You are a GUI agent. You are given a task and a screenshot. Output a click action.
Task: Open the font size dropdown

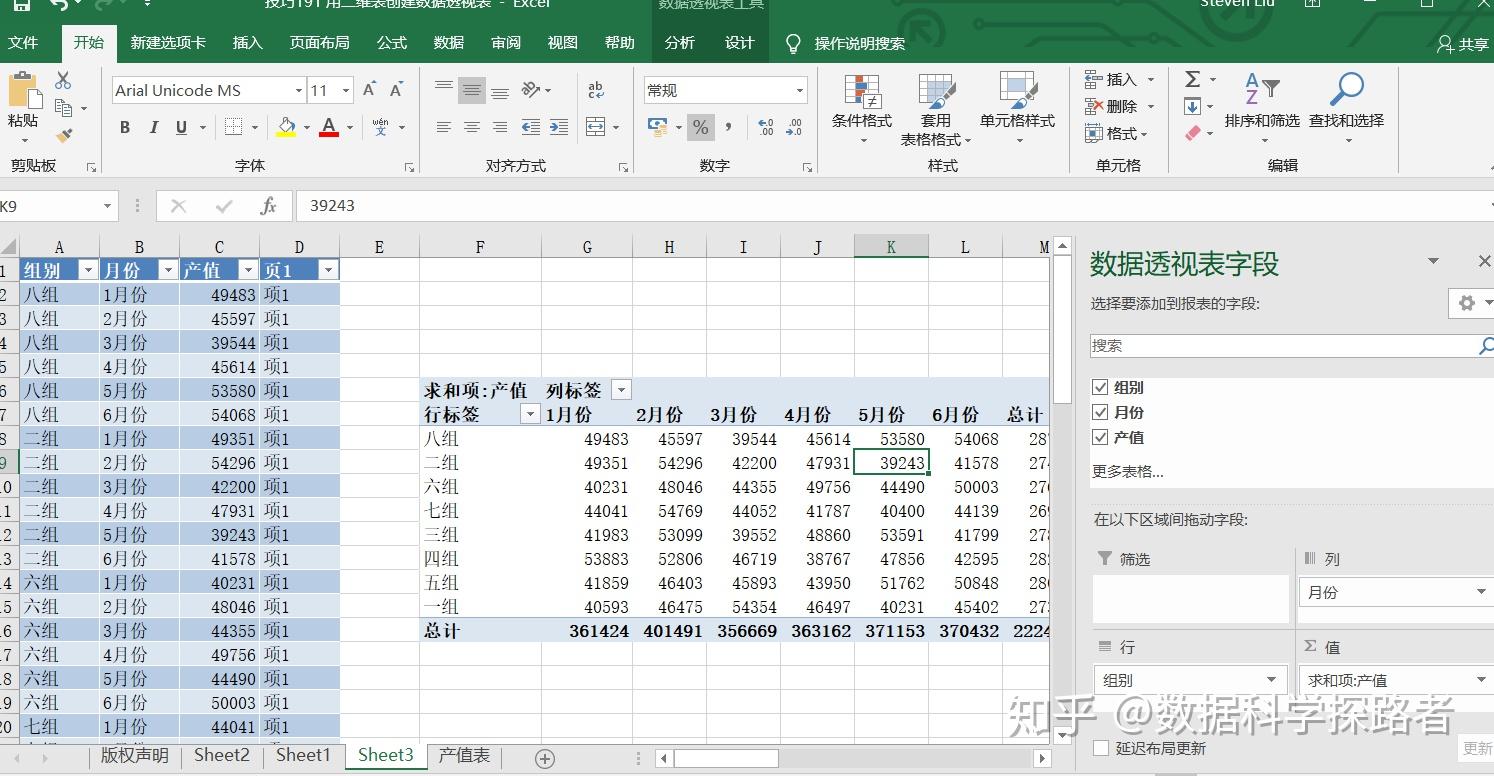346,91
